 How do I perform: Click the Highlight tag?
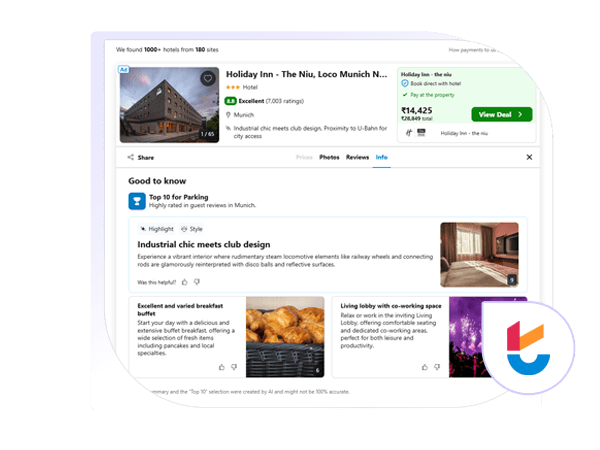coord(157,229)
